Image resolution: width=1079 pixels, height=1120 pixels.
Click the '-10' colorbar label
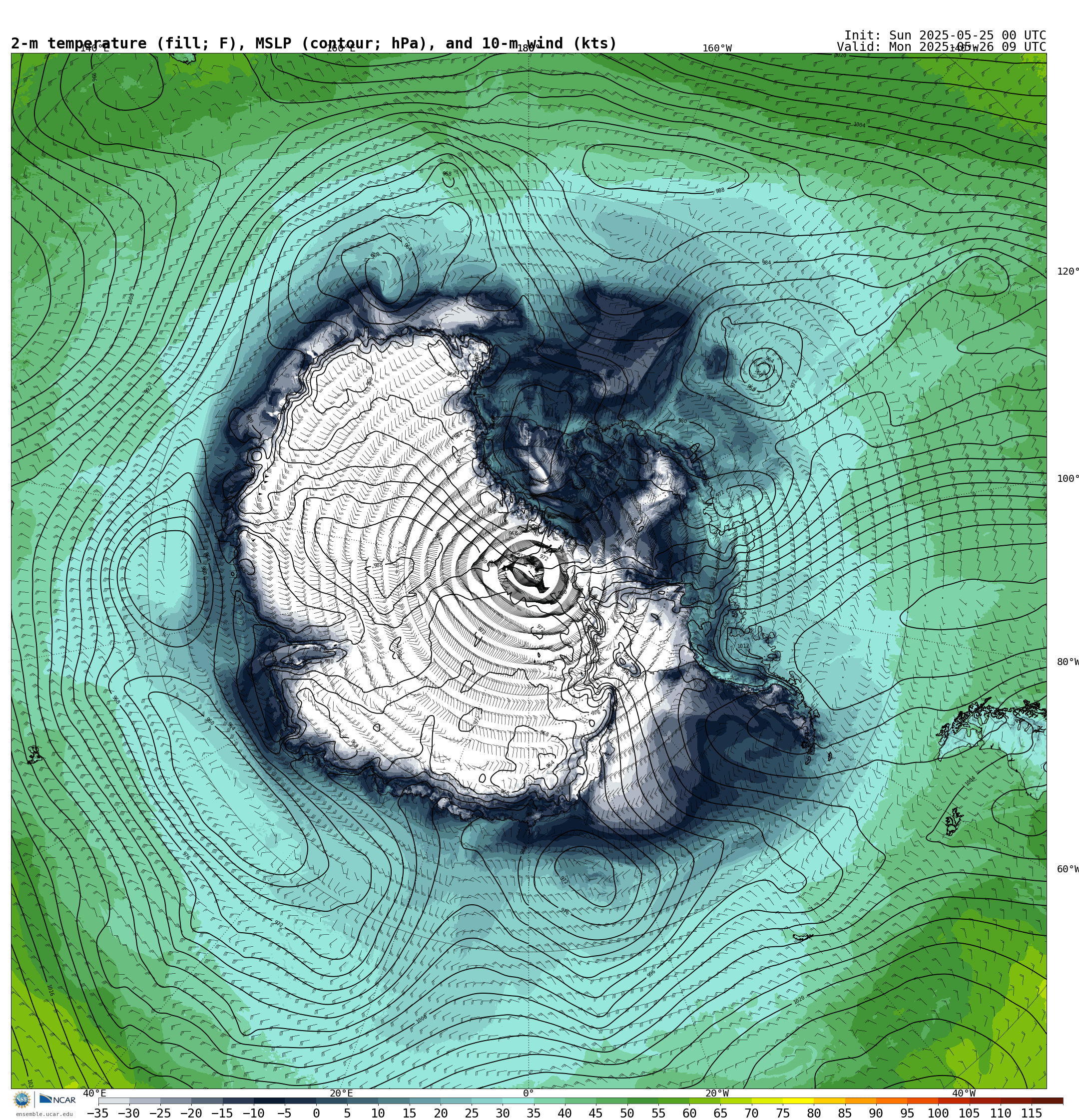(x=253, y=1113)
